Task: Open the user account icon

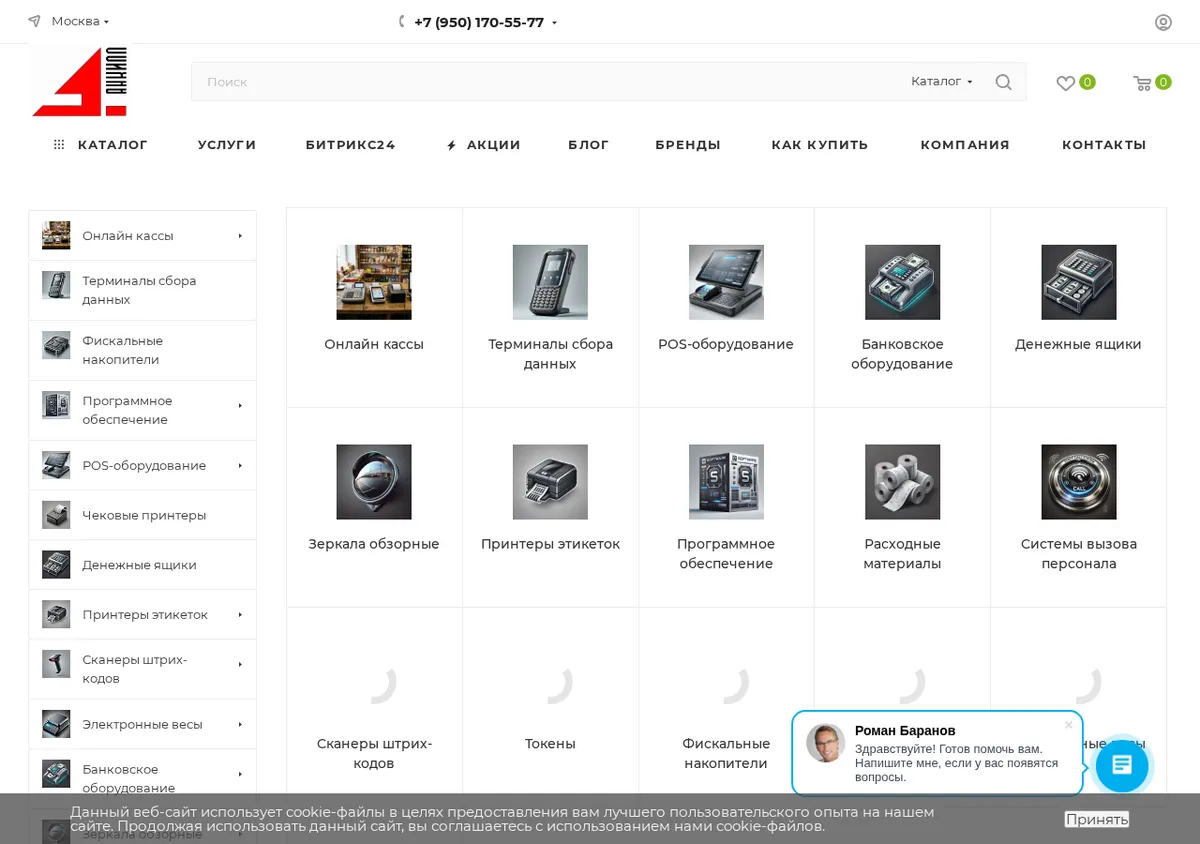Action: coord(1163,22)
